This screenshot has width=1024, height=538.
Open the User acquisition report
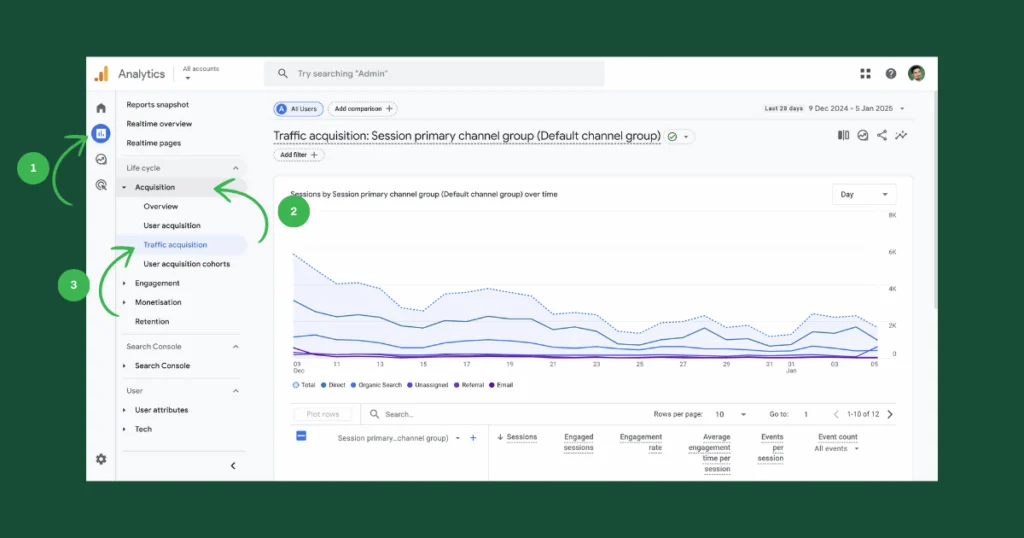[x=172, y=225]
